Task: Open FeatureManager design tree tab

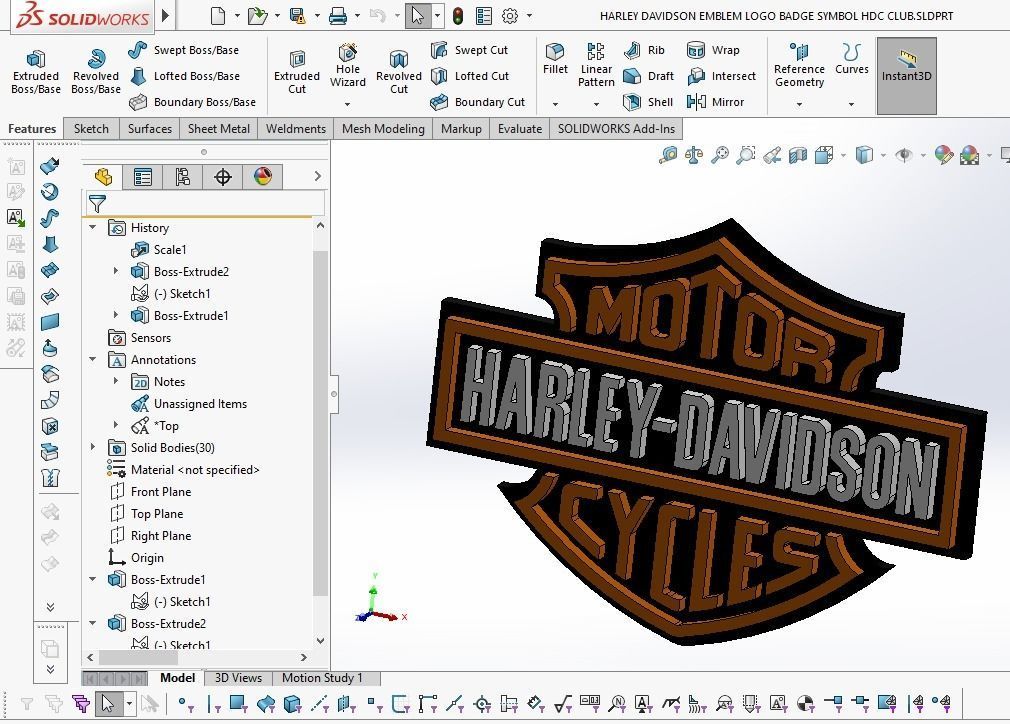Action: (103, 176)
